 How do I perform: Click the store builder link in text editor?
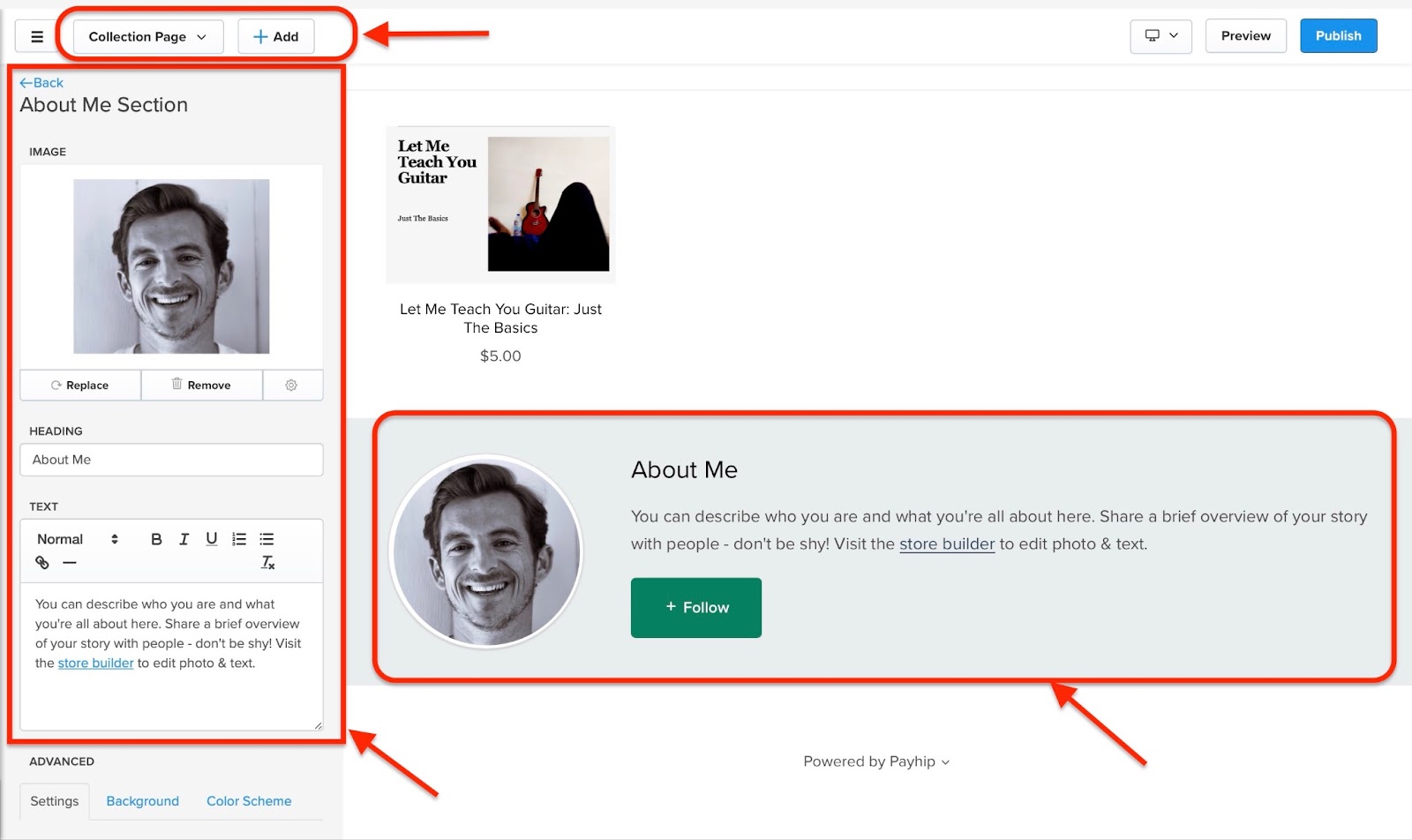pos(95,663)
